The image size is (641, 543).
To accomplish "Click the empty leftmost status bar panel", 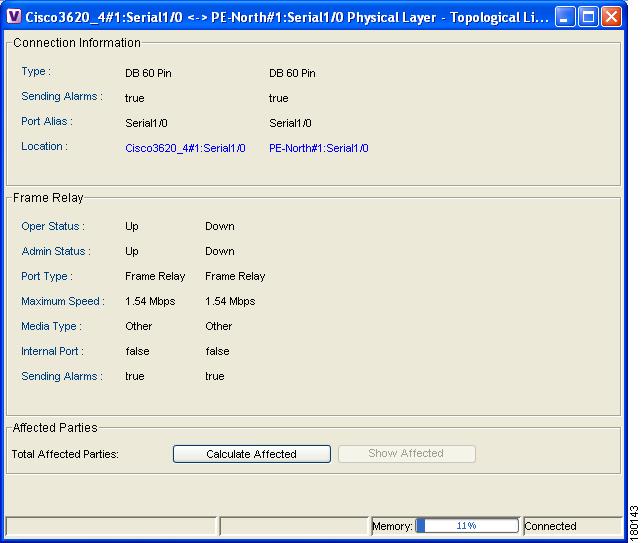I will tap(111, 526).
